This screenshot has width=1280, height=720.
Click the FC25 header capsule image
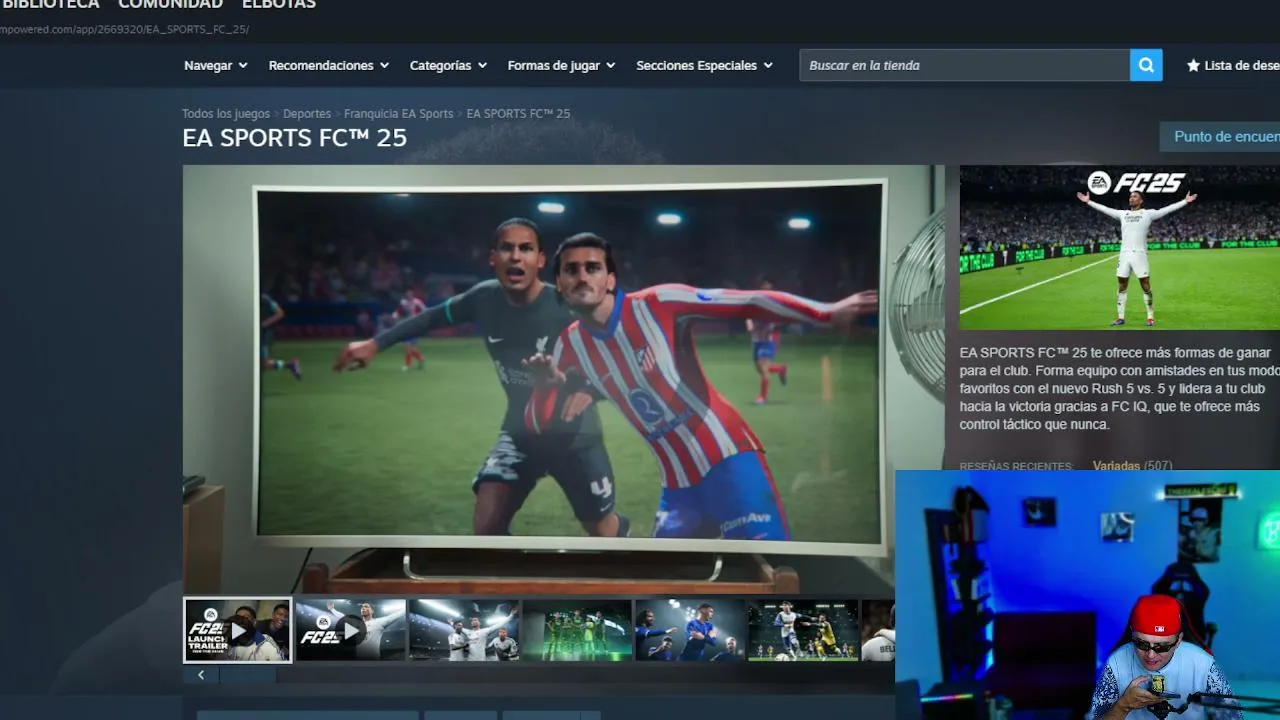pos(1120,247)
